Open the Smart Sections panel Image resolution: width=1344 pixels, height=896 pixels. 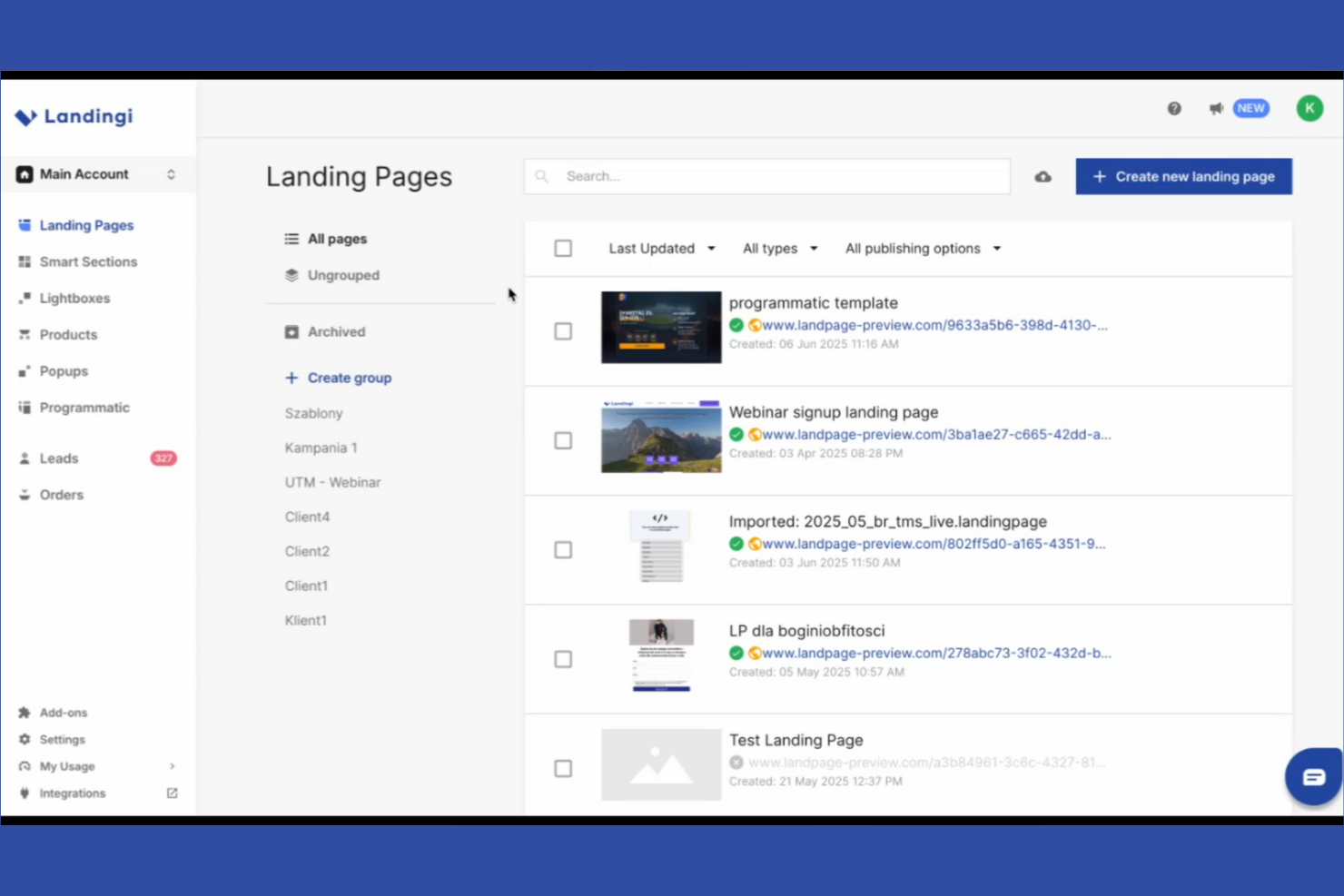[88, 261]
